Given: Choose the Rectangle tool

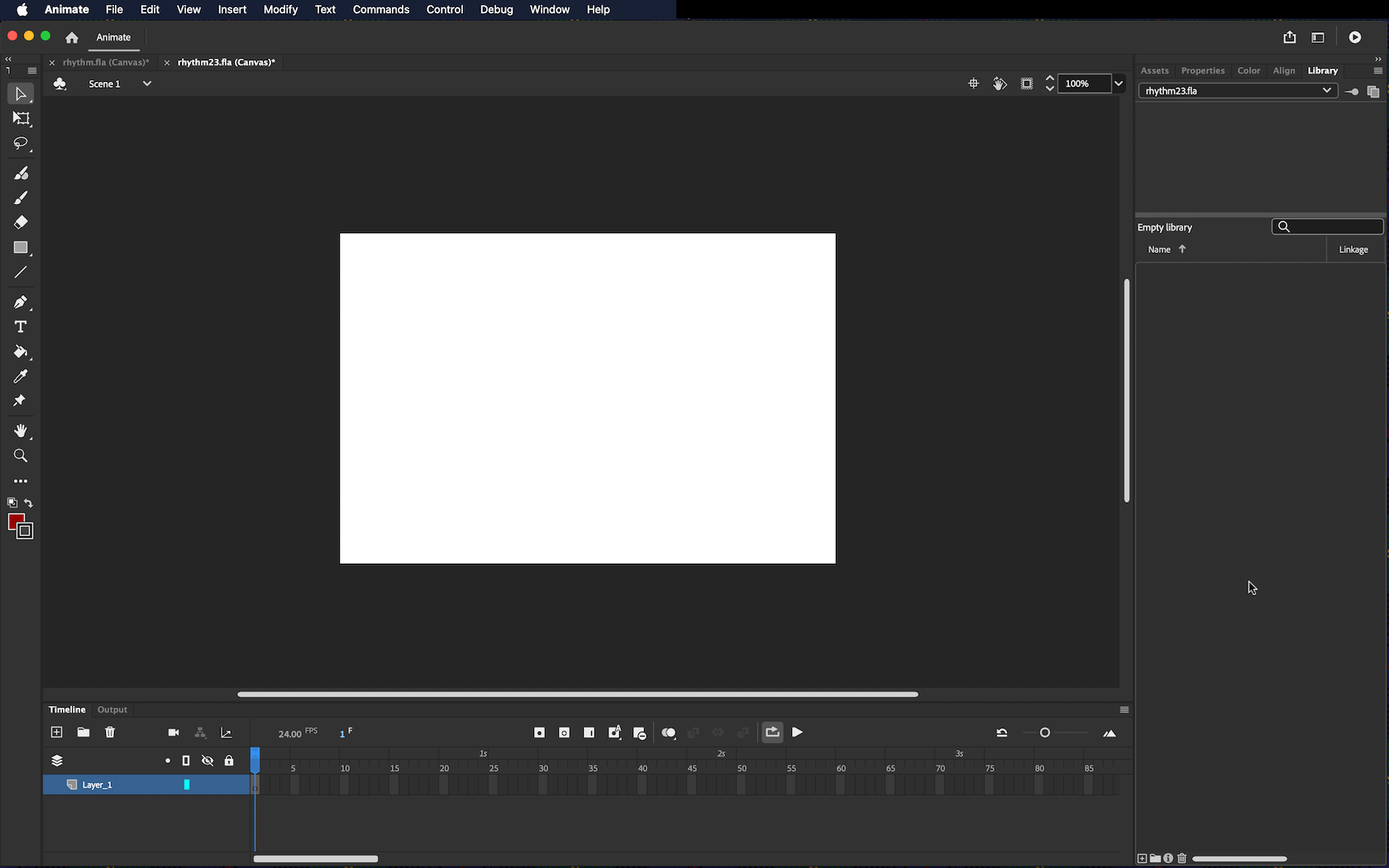Looking at the screenshot, I should point(21,248).
